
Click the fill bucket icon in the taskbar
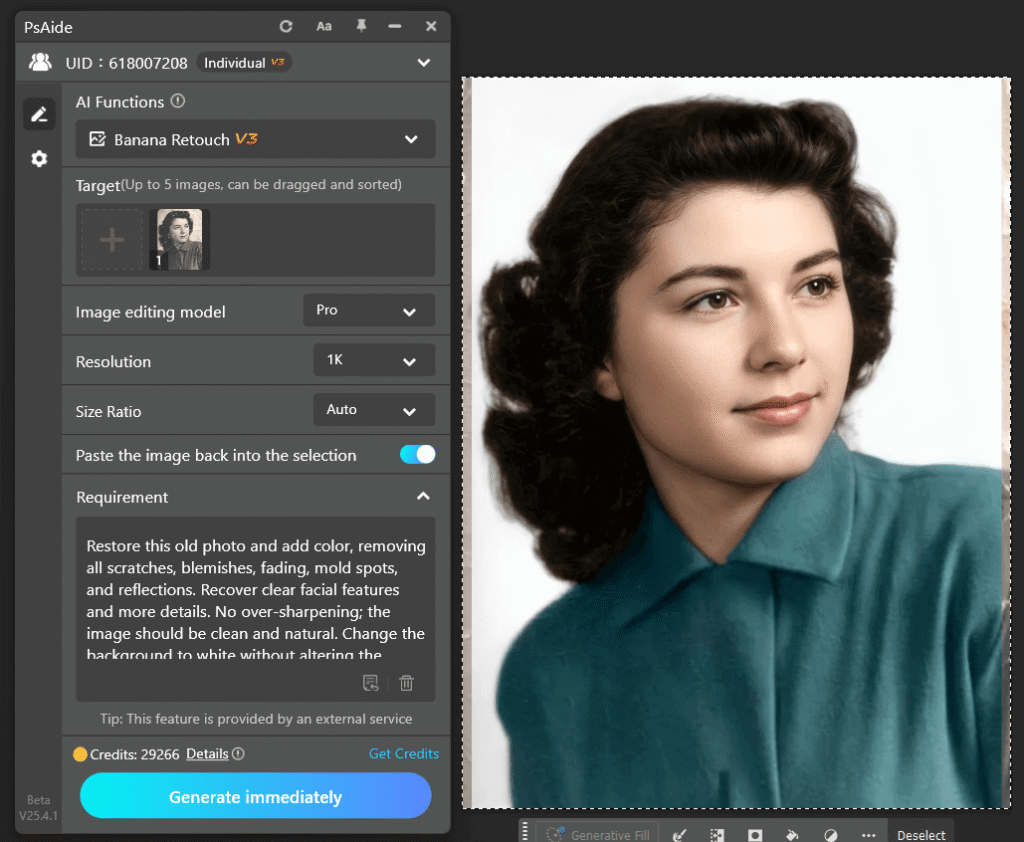[x=793, y=834]
